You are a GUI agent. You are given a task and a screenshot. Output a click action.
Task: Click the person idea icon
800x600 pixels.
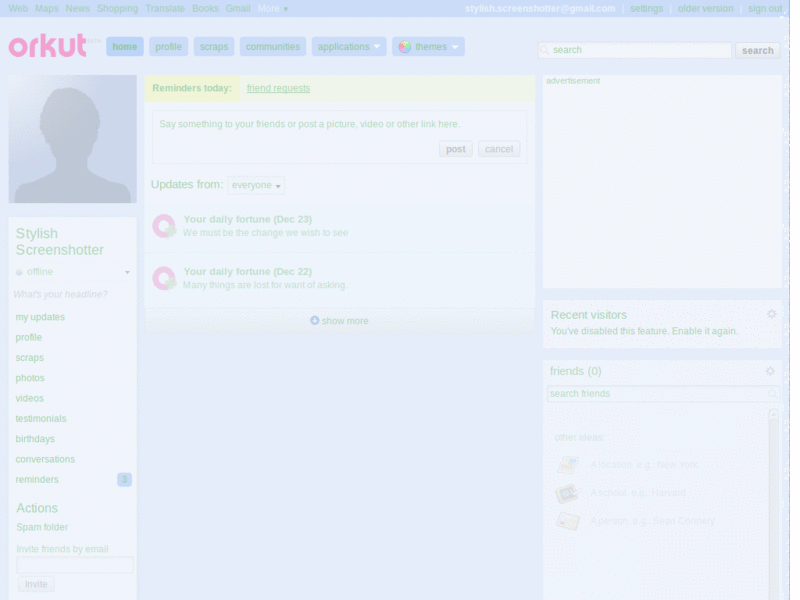click(x=568, y=521)
